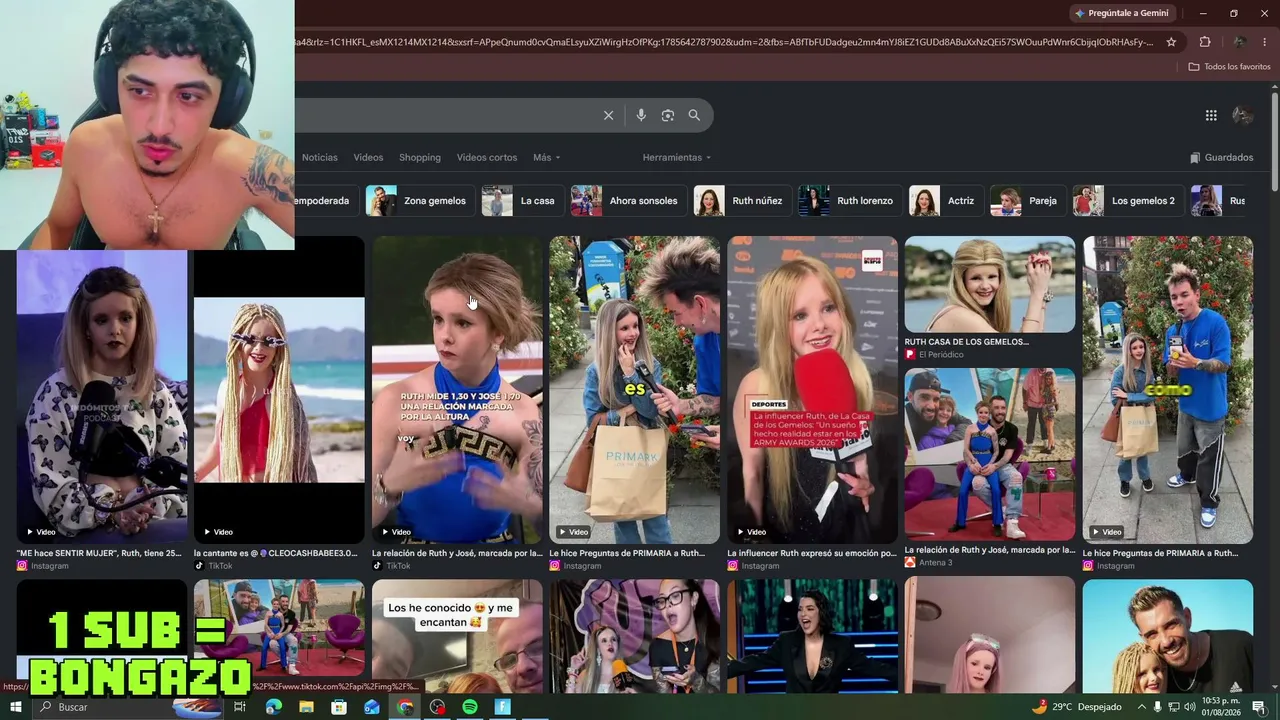The height and width of the screenshot is (720, 1280).
Task: Open saved items under Guardados
Action: (x=1221, y=157)
